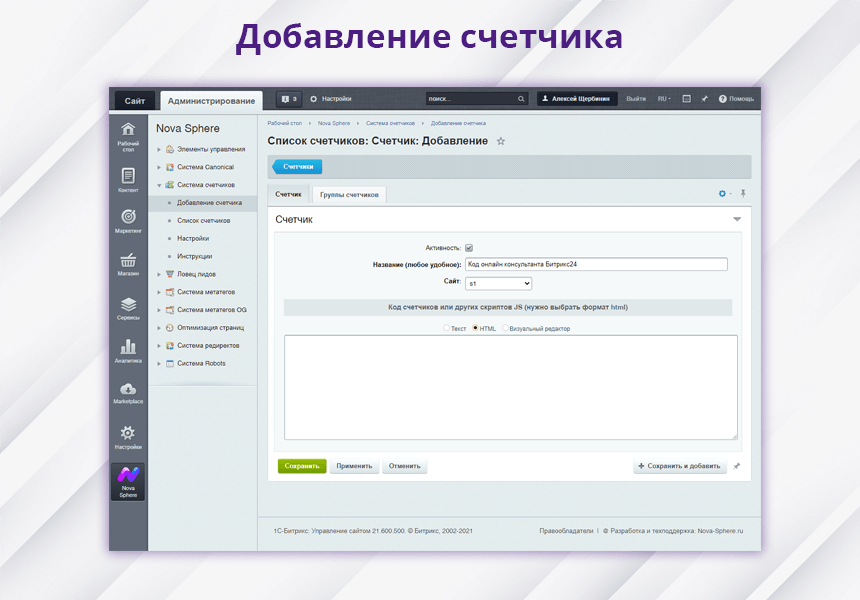The image size is (860, 600).
Task: Click the Рабочий стол home icon
Action: (x=127, y=131)
